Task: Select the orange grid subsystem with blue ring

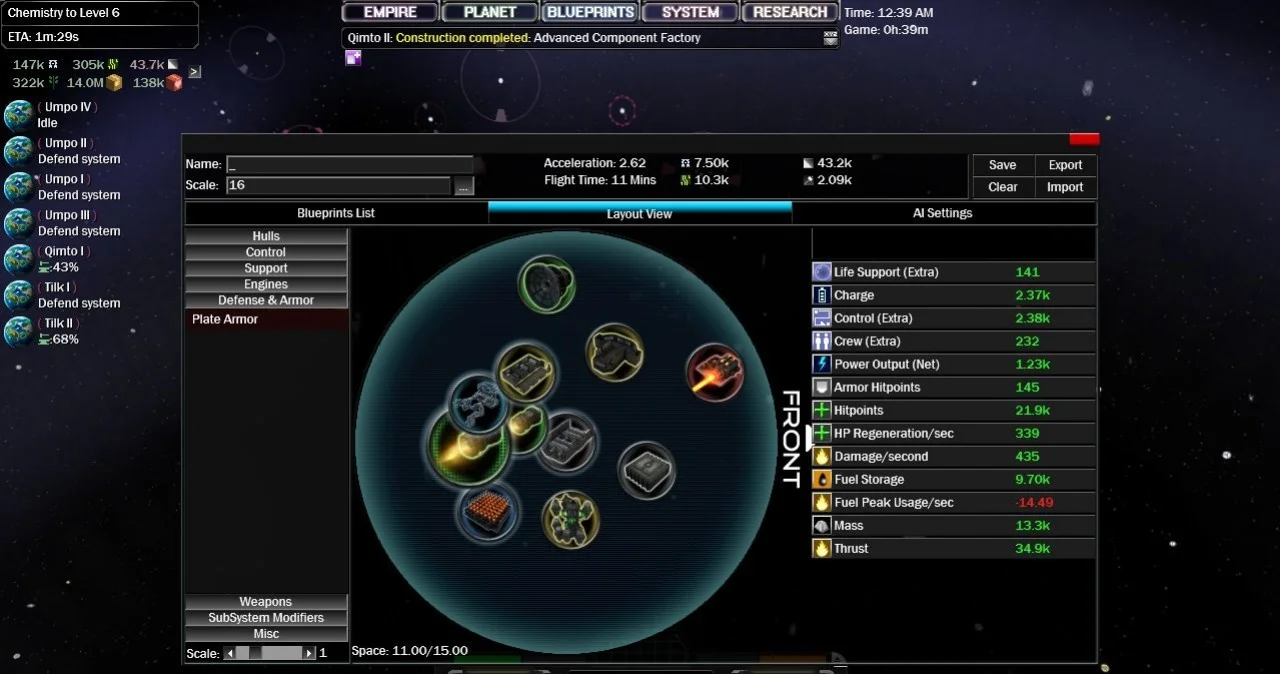Action: point(489,511)
